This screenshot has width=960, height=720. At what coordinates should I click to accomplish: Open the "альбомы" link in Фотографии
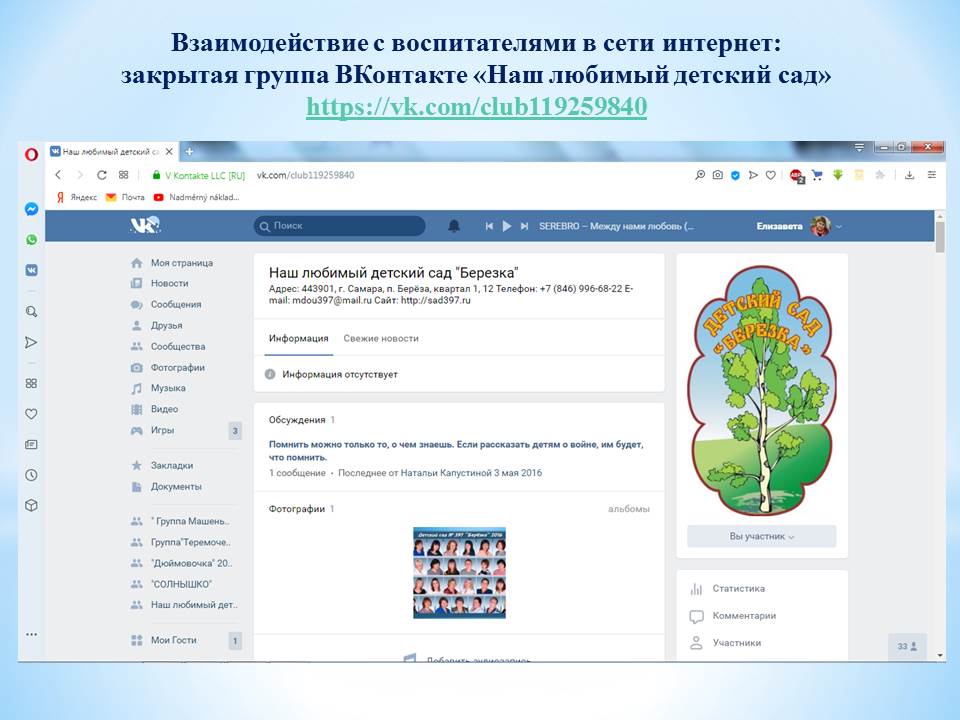coord(628,509)
